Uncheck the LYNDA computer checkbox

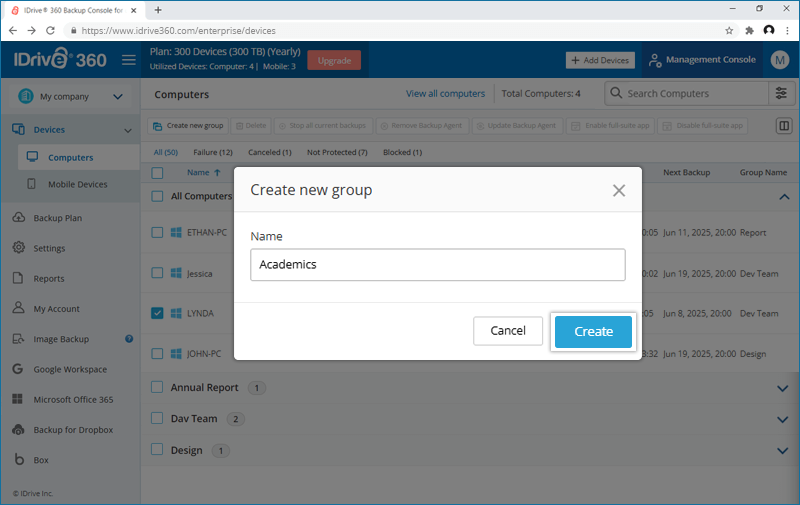(157, 313)
